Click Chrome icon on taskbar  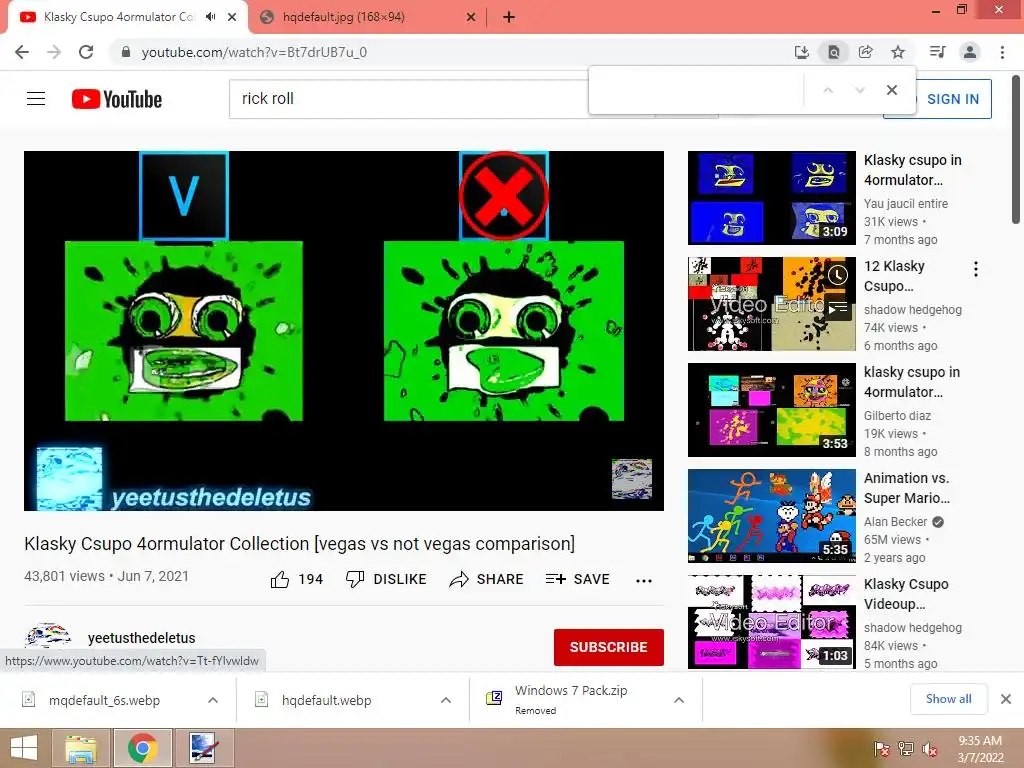[142, 748]
